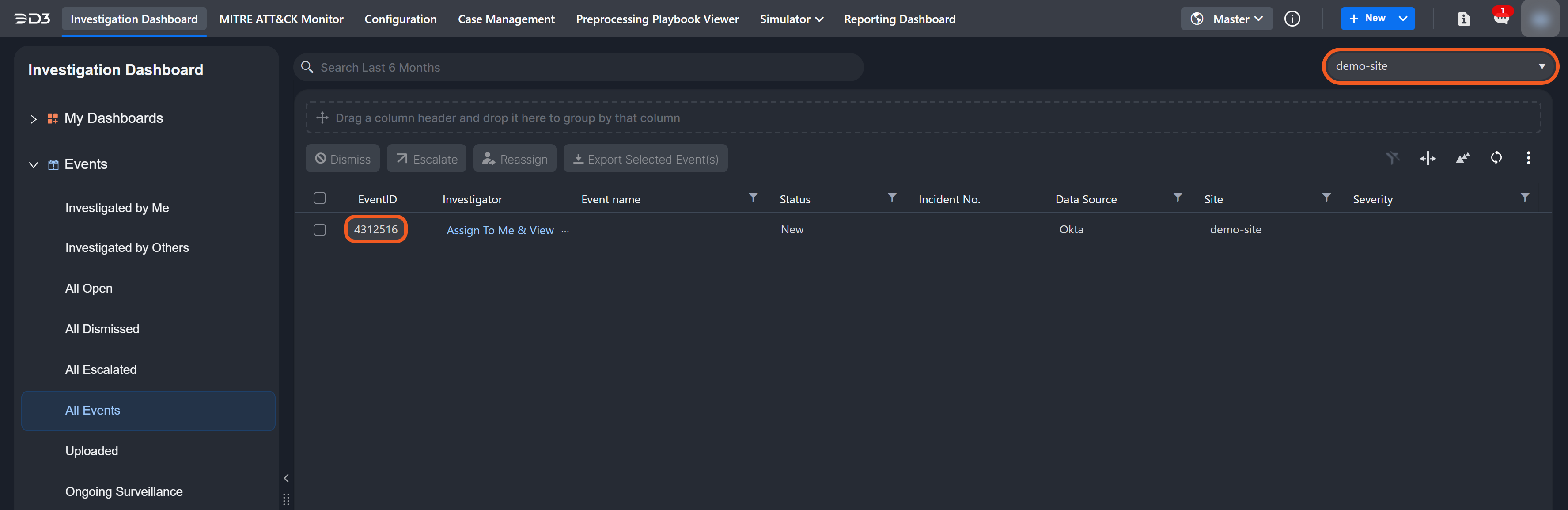Open the Simulator menu dropdown
The height and width of the screenshot is (510, 1568).
click(x=791, y=19)
